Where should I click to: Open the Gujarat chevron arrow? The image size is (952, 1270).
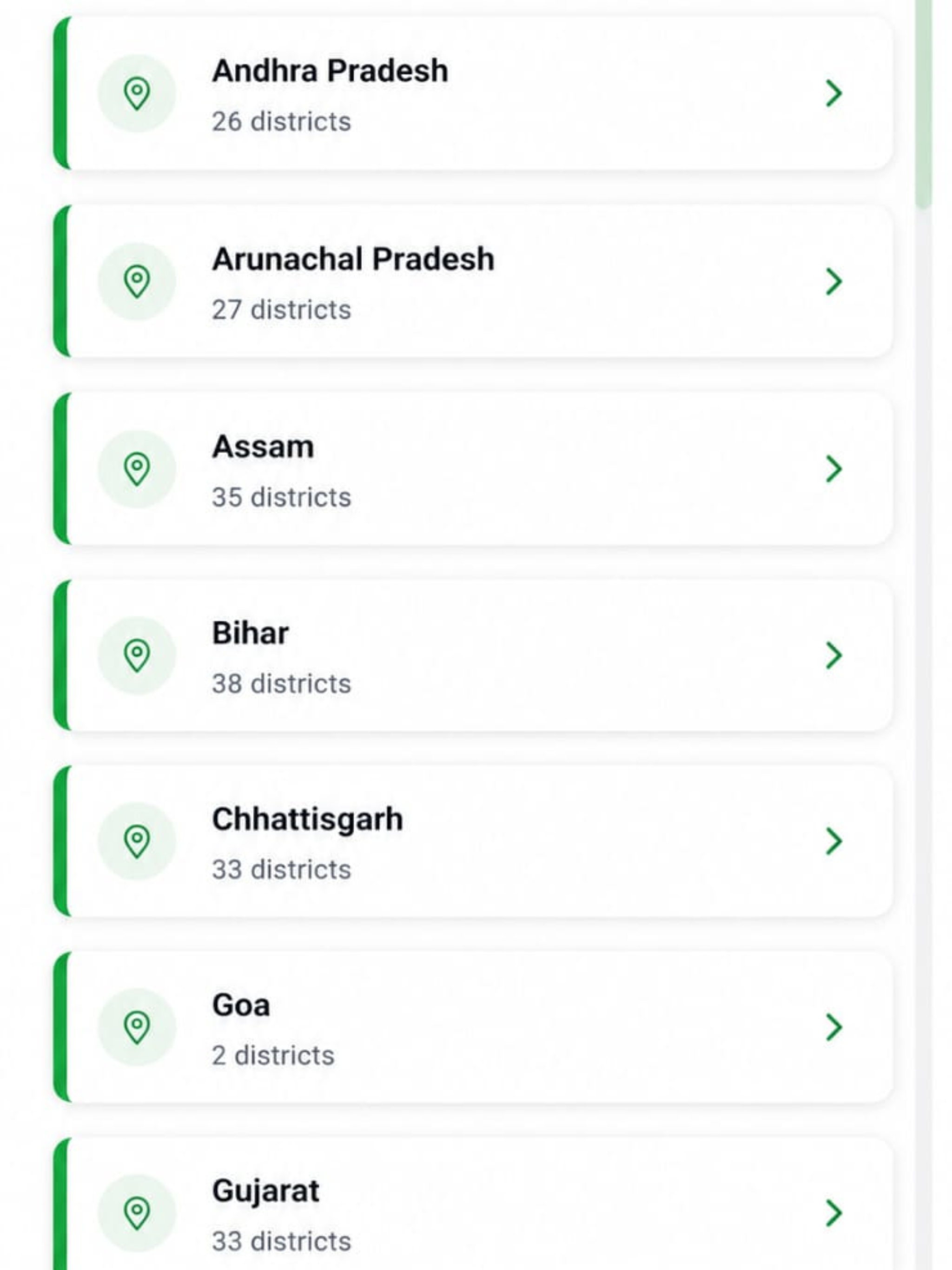(834, 1213)
